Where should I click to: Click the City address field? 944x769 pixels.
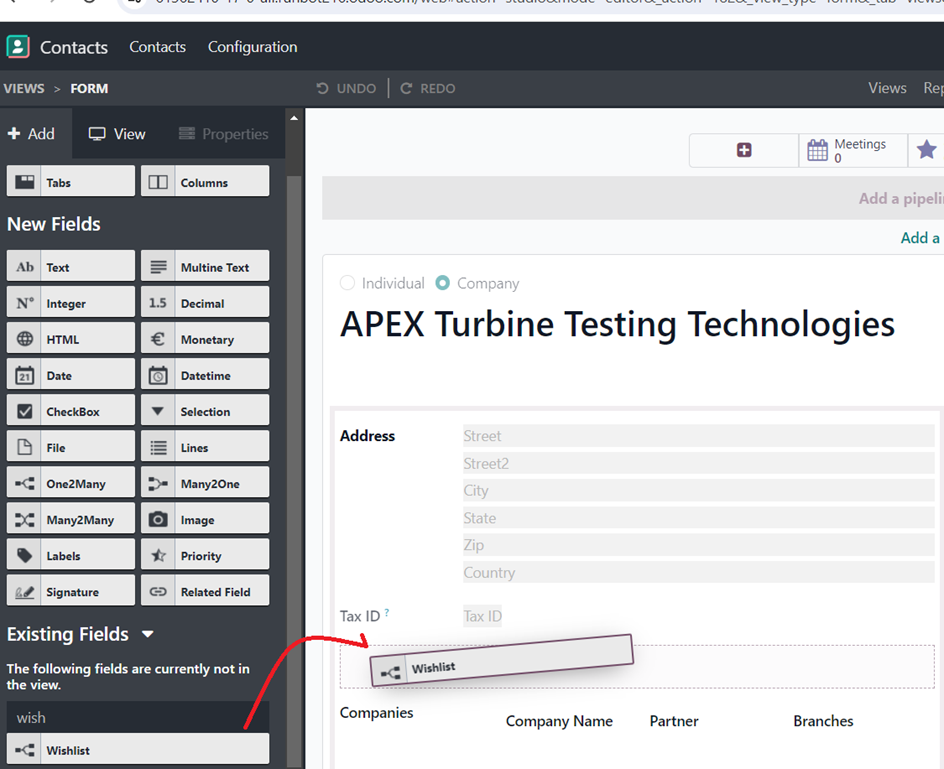[x=698, y=490]
